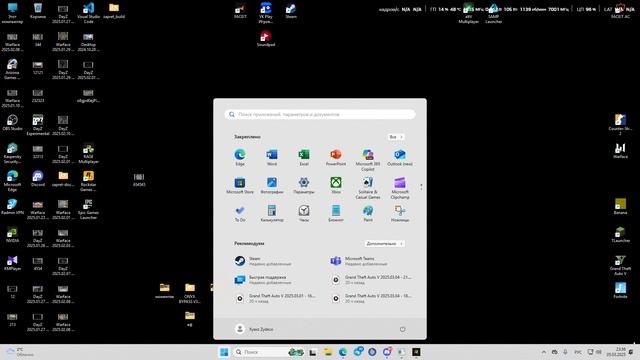This screenshot has width=640, height=360.
Task: Open Notepad (Блокнот) app
Action: tap(336, 213)
